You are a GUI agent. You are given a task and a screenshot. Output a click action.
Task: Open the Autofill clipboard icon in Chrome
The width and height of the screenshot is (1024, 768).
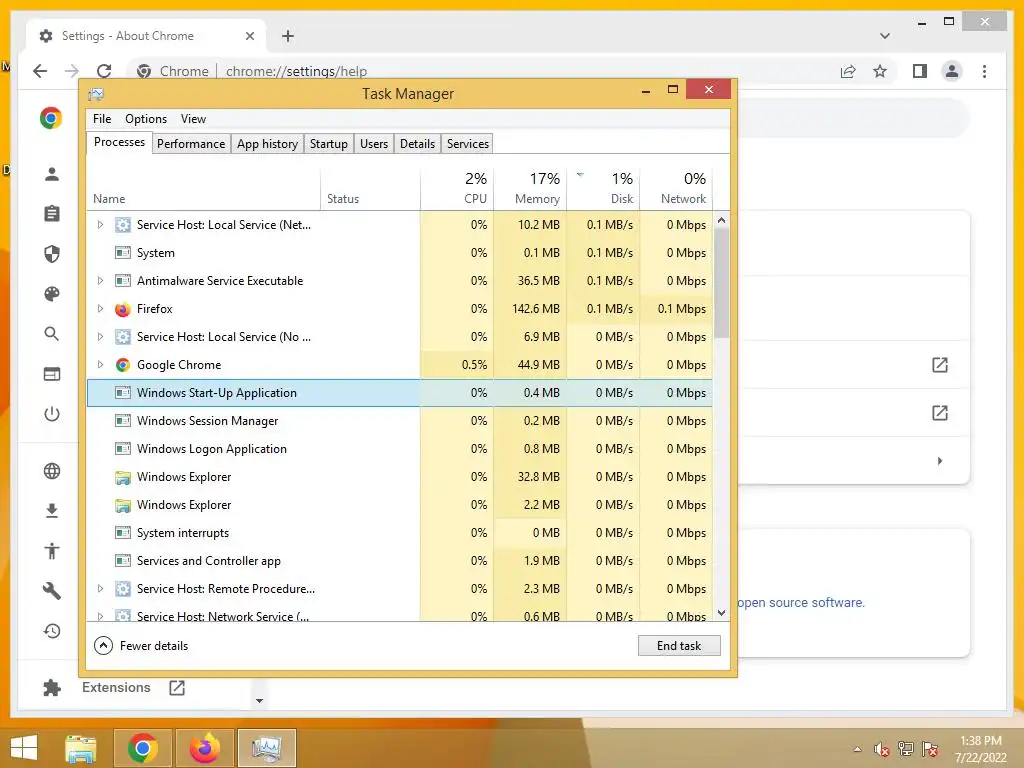(52, 214)
